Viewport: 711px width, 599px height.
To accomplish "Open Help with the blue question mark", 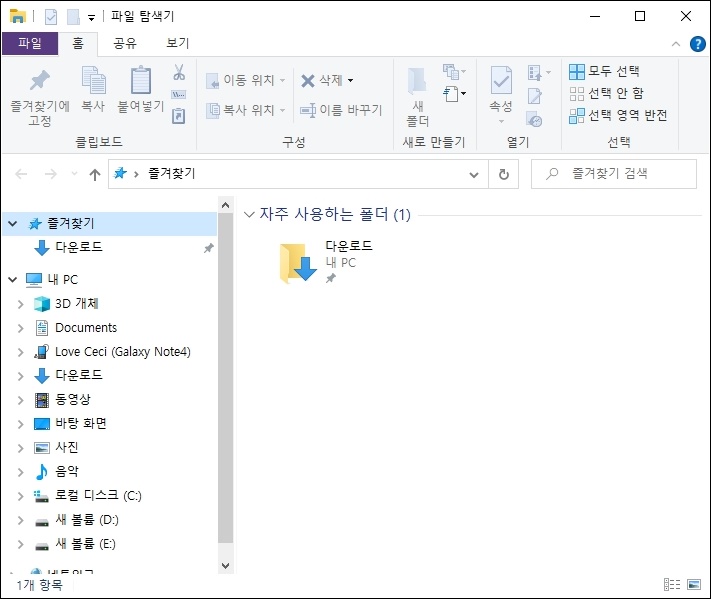I will point(697,44).
